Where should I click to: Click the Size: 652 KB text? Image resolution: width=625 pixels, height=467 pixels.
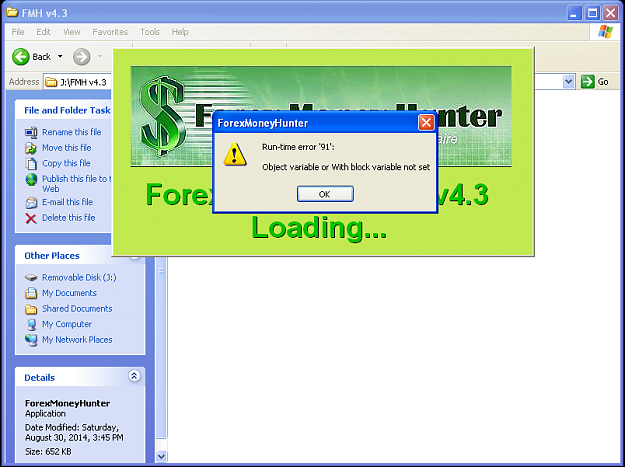coord(48,452)
